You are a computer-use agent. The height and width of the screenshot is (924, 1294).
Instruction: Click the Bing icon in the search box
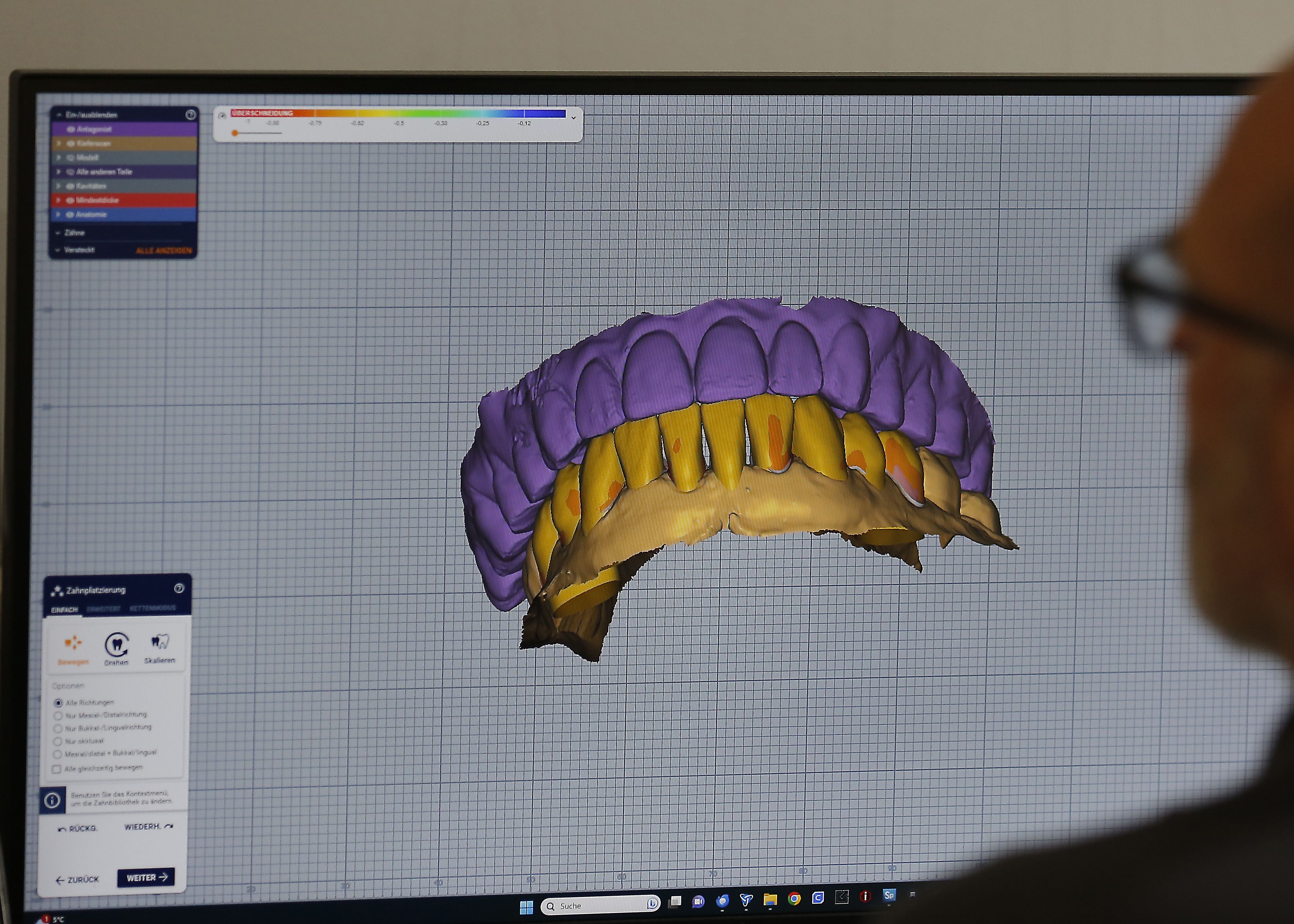[x=652, y=903]
